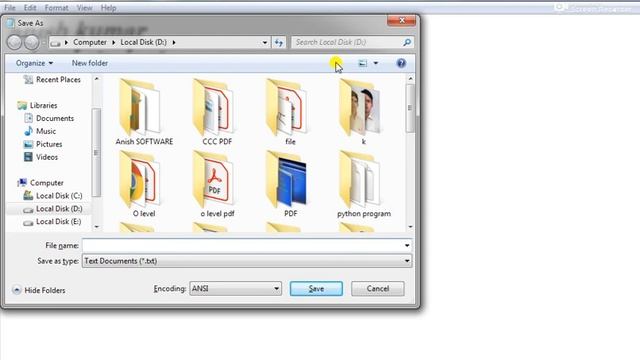Select Local Disk (D:) in sidebar
The width and height of the screenshot is (640, 360).
tap(53, 209)
